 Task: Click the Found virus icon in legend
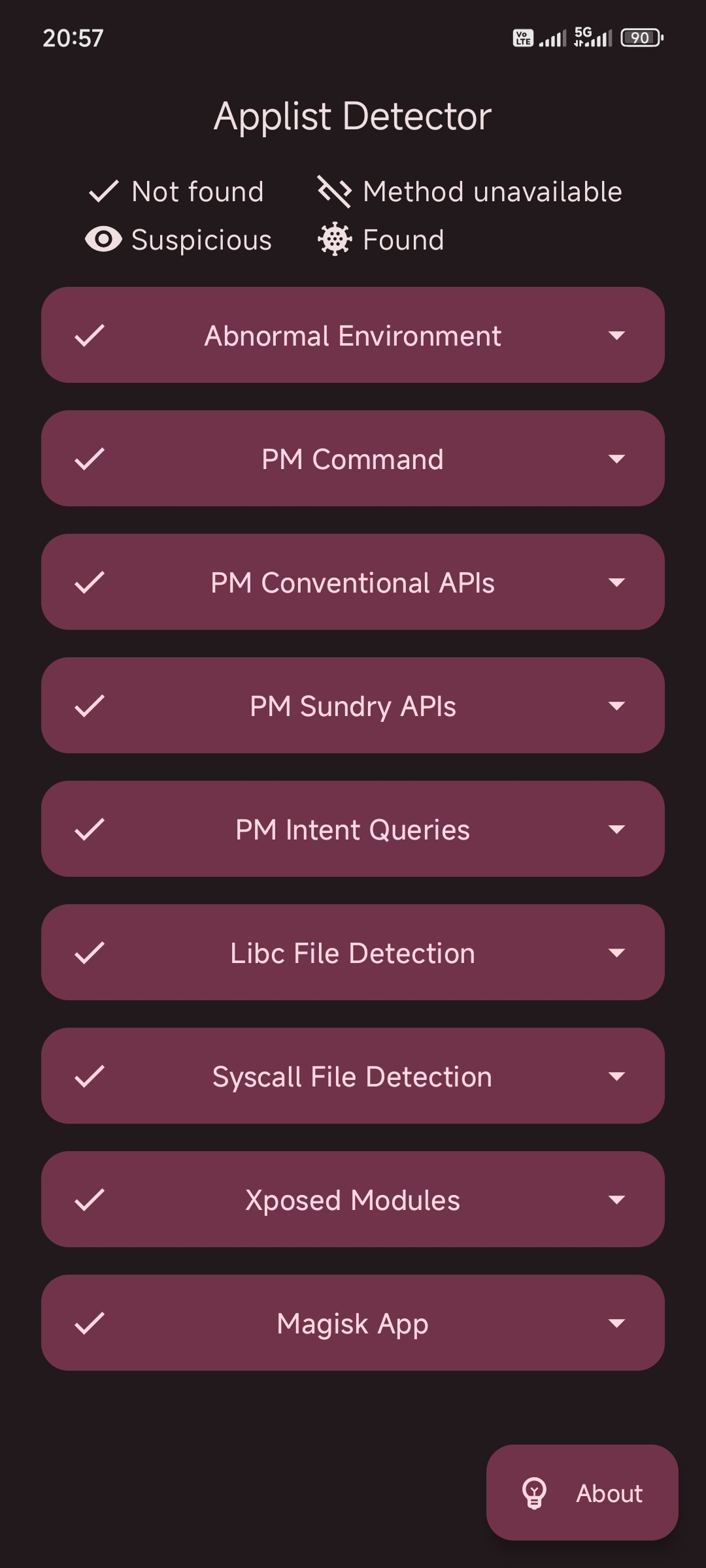coord(335,240)
